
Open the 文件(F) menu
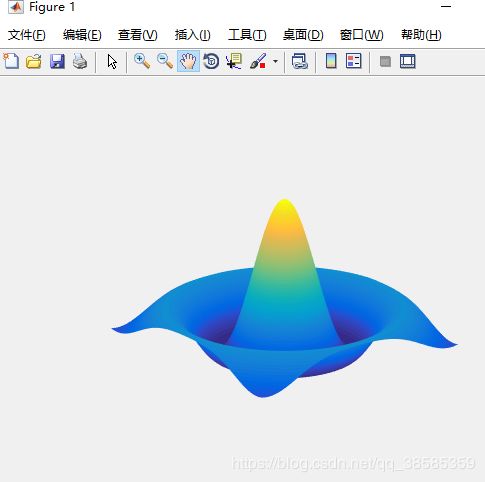[27, 35]
